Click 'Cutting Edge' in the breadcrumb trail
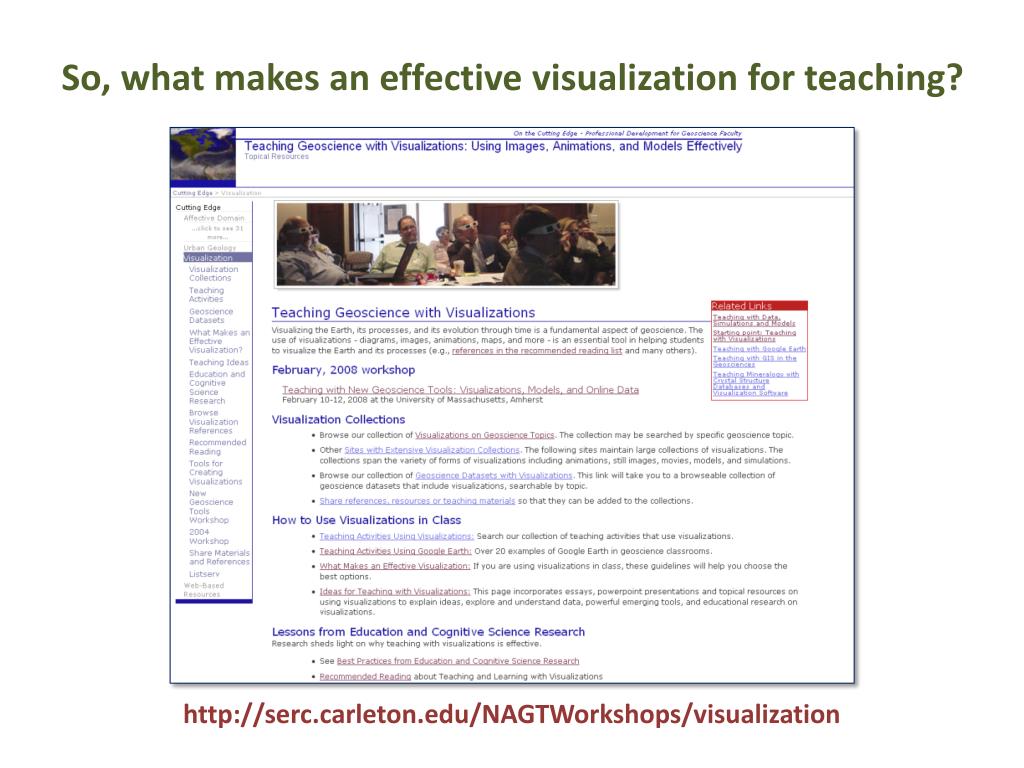Screen dimensions: 1024x768 193,193
